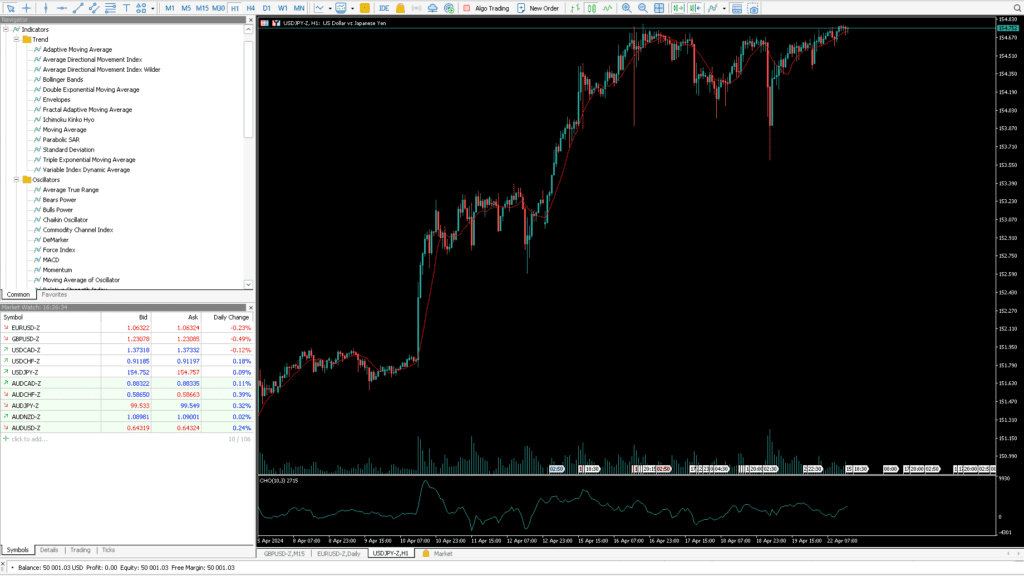The width and height of the screenshot is (1024, 576).
Task: Select the horizontal line drawing tool
Action: coord(61,8)
